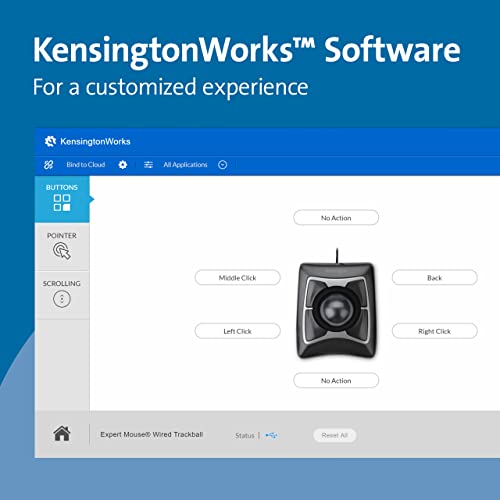Open the Right Click button assignment
Viewport: 500px width, 500px height.
[435, 331]
